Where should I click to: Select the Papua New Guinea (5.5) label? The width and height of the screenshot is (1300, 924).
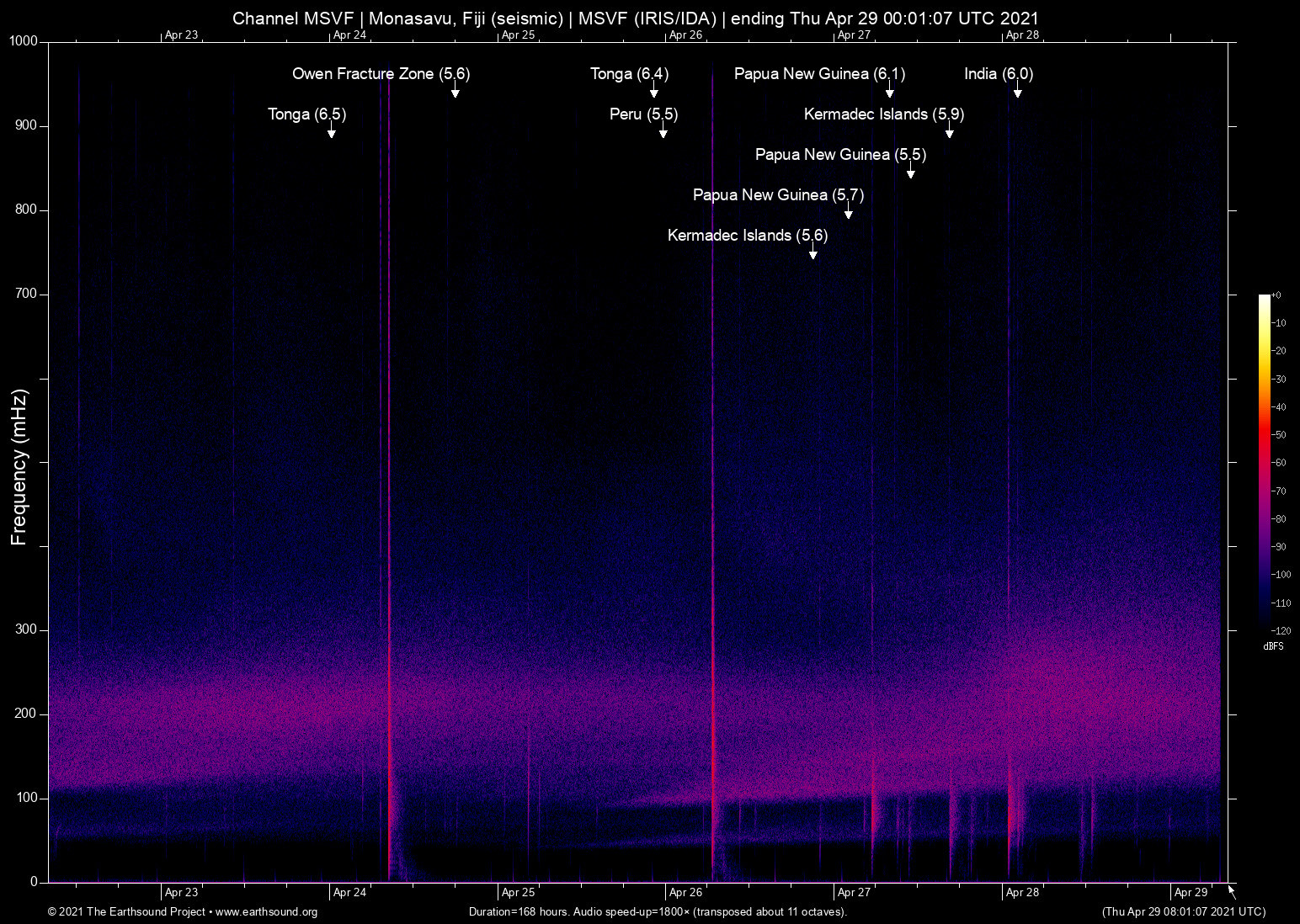839,155
